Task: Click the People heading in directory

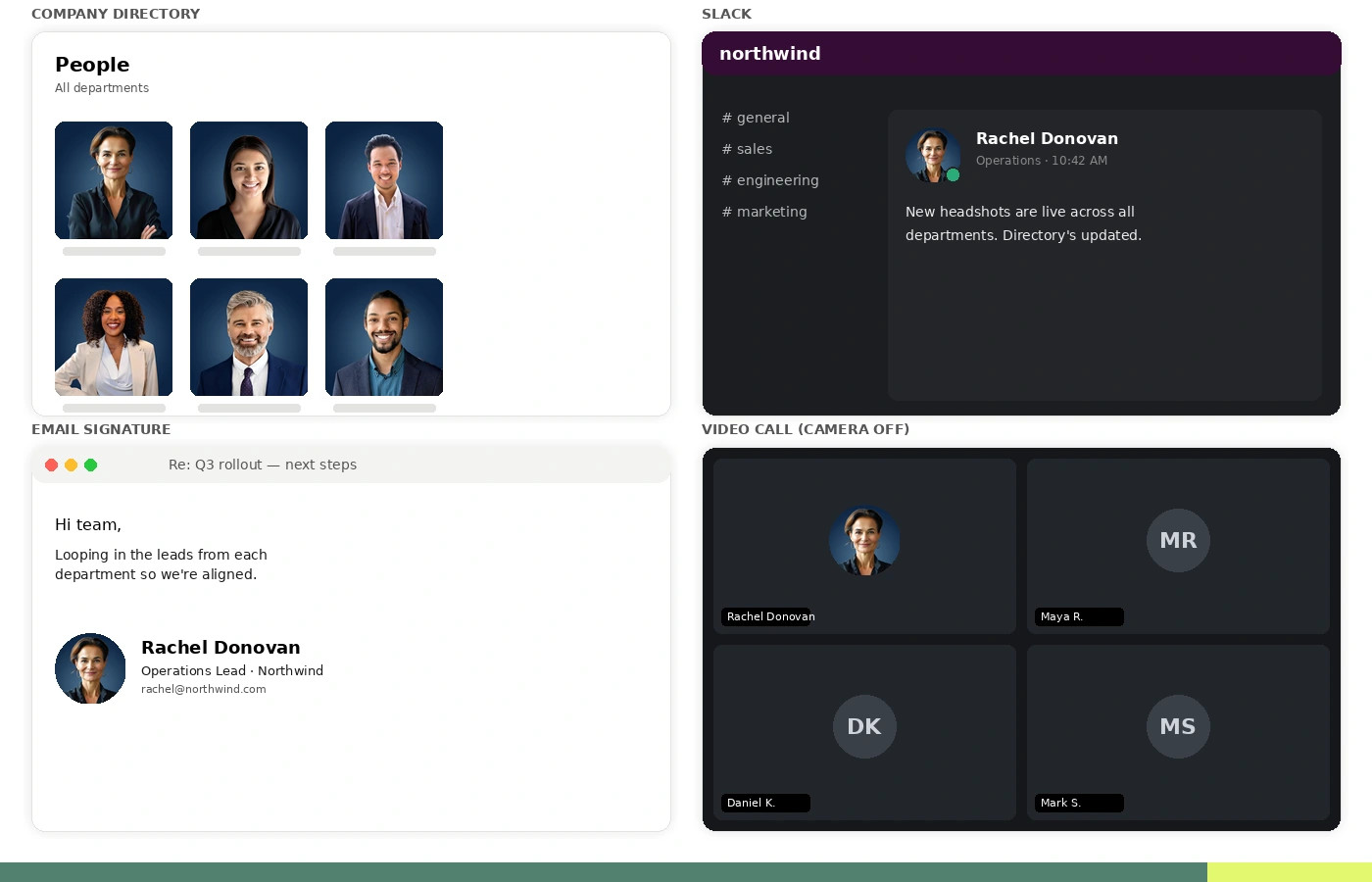Action: (92, 65)
